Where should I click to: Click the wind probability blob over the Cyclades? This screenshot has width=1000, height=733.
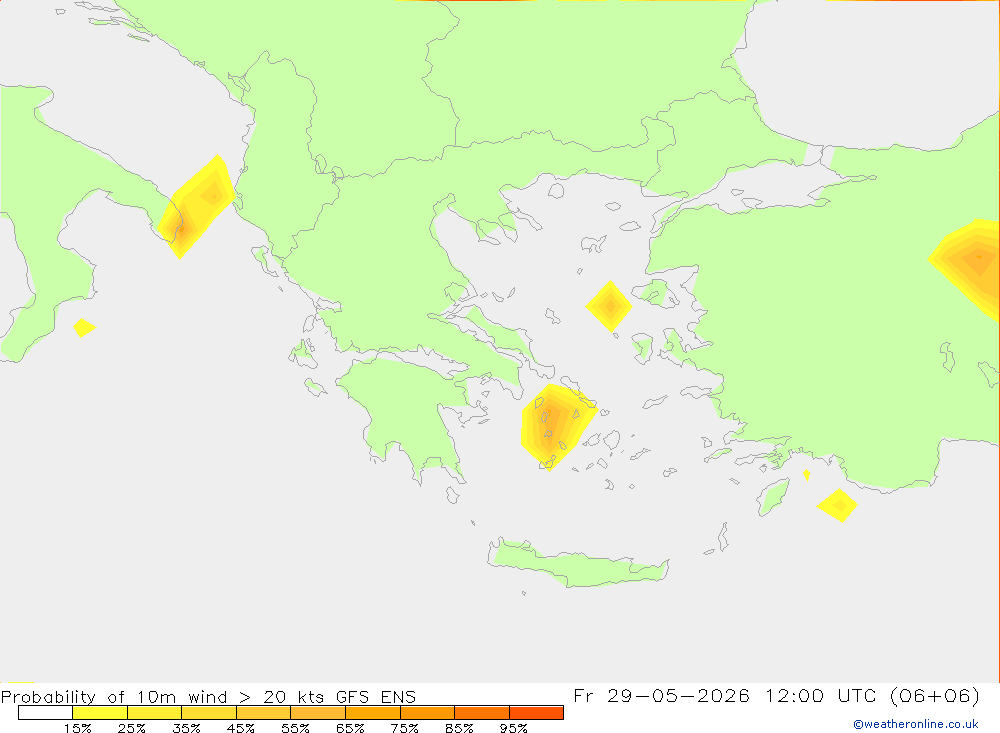(x=555, y=426)
